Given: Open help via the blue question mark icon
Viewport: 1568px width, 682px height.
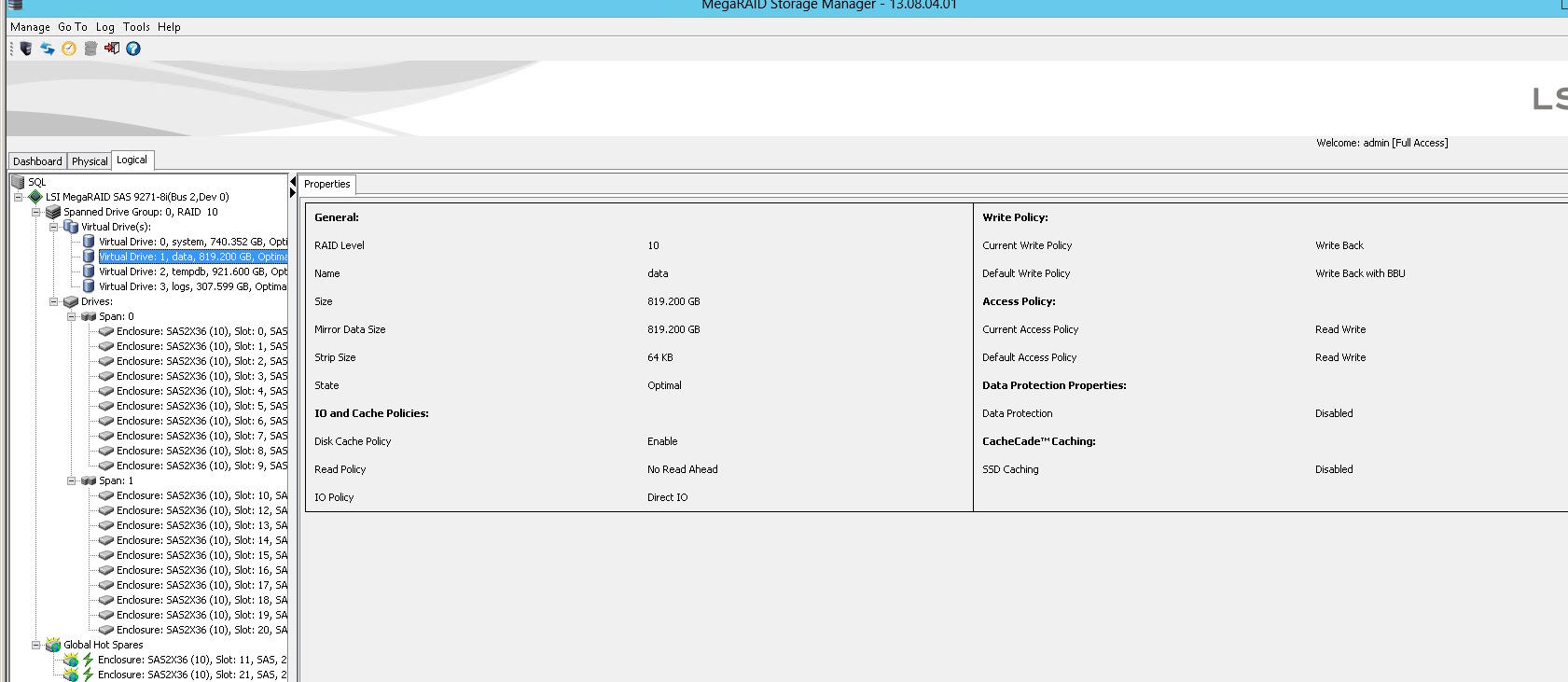Looking at the screenshot, I should coord(133,49).
